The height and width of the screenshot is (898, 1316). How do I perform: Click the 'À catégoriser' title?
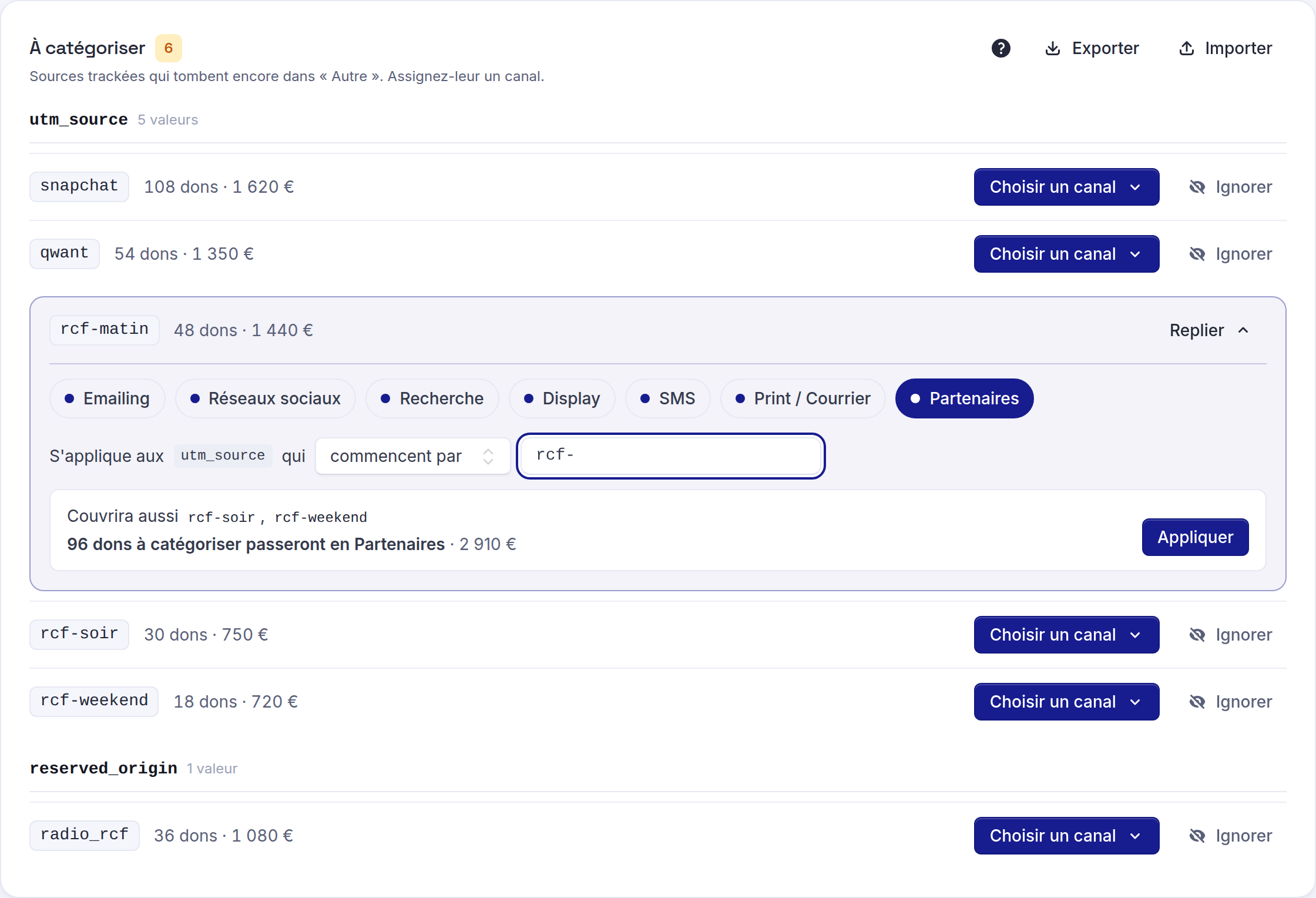pos(88,48)
